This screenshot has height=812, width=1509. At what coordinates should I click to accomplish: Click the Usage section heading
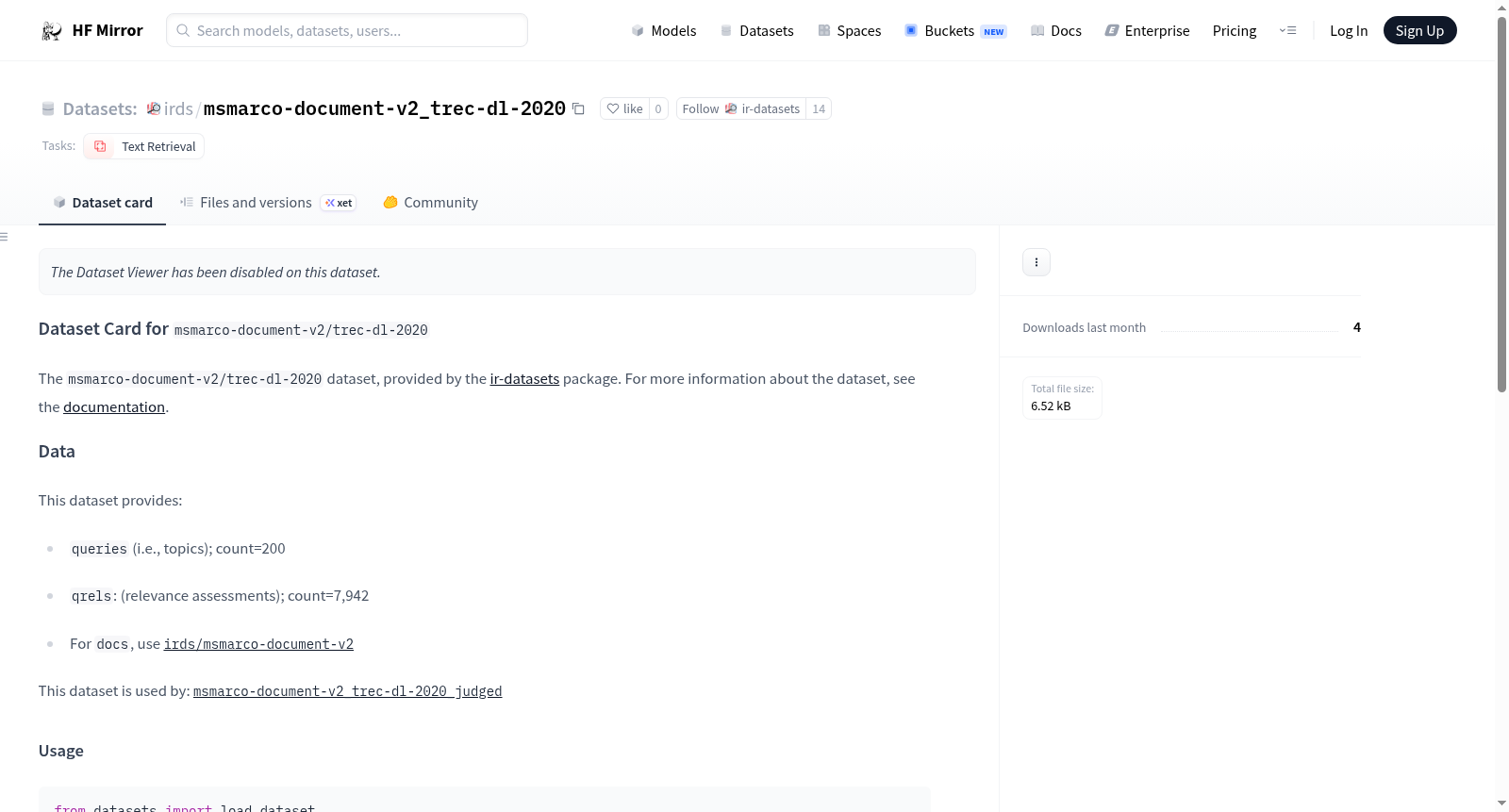[x=61, y=751]
